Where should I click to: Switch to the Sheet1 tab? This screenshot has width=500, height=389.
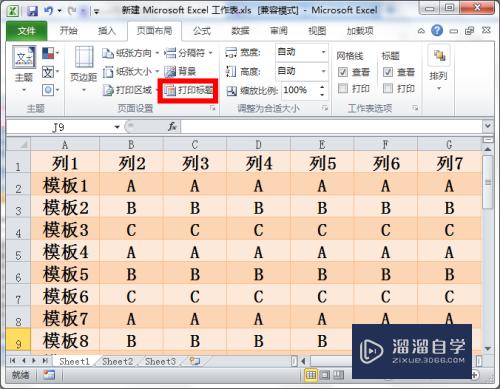tap(74, 361)
